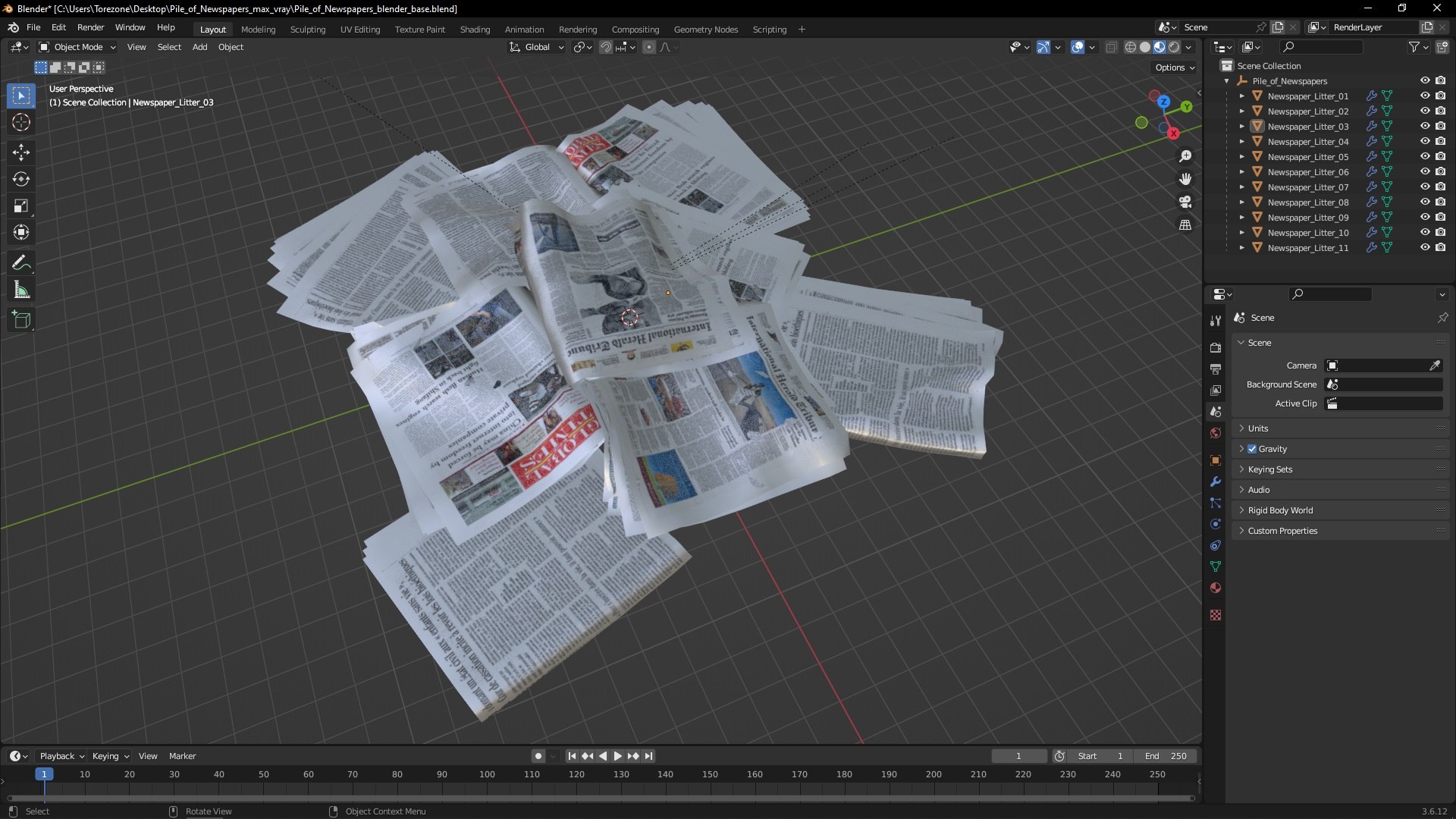Toggle camera view icon in viewport
The image size is (1456, 819).
1185,202
